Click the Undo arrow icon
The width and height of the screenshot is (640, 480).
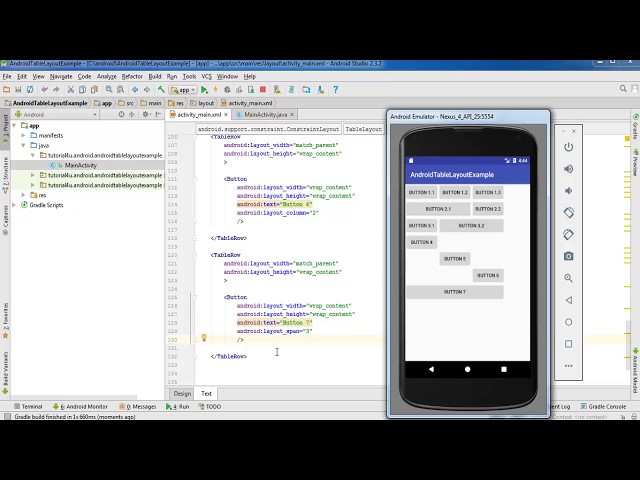44,89
